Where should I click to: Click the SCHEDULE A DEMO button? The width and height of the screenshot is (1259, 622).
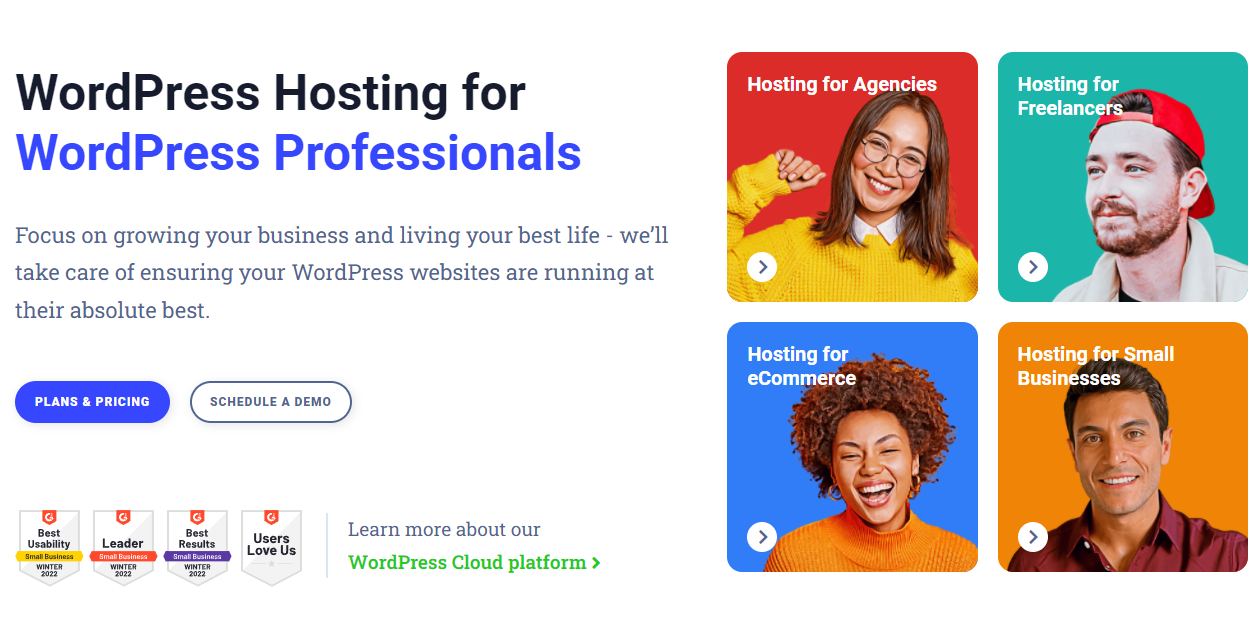270,402
